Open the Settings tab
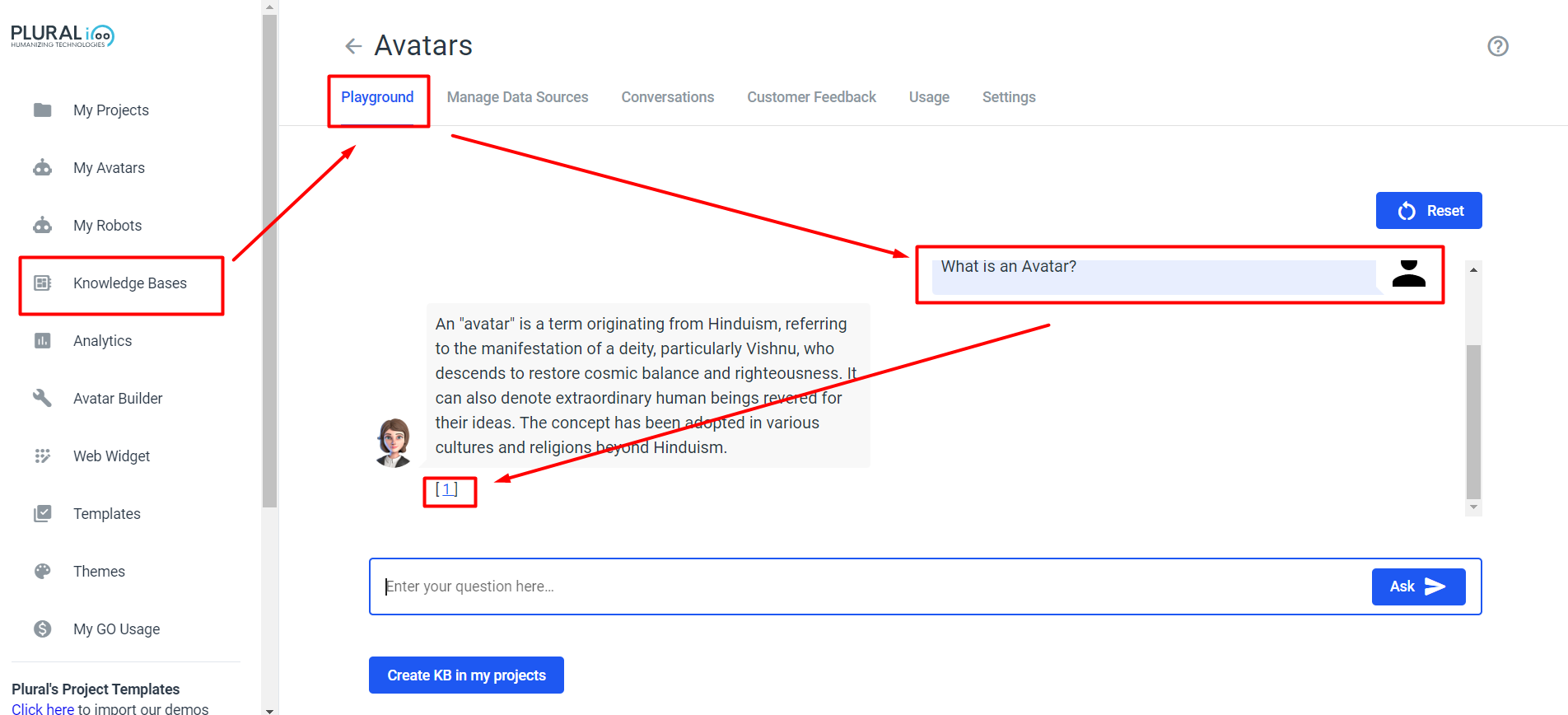Screen dimensions: 1568x715 [1009, 97]
